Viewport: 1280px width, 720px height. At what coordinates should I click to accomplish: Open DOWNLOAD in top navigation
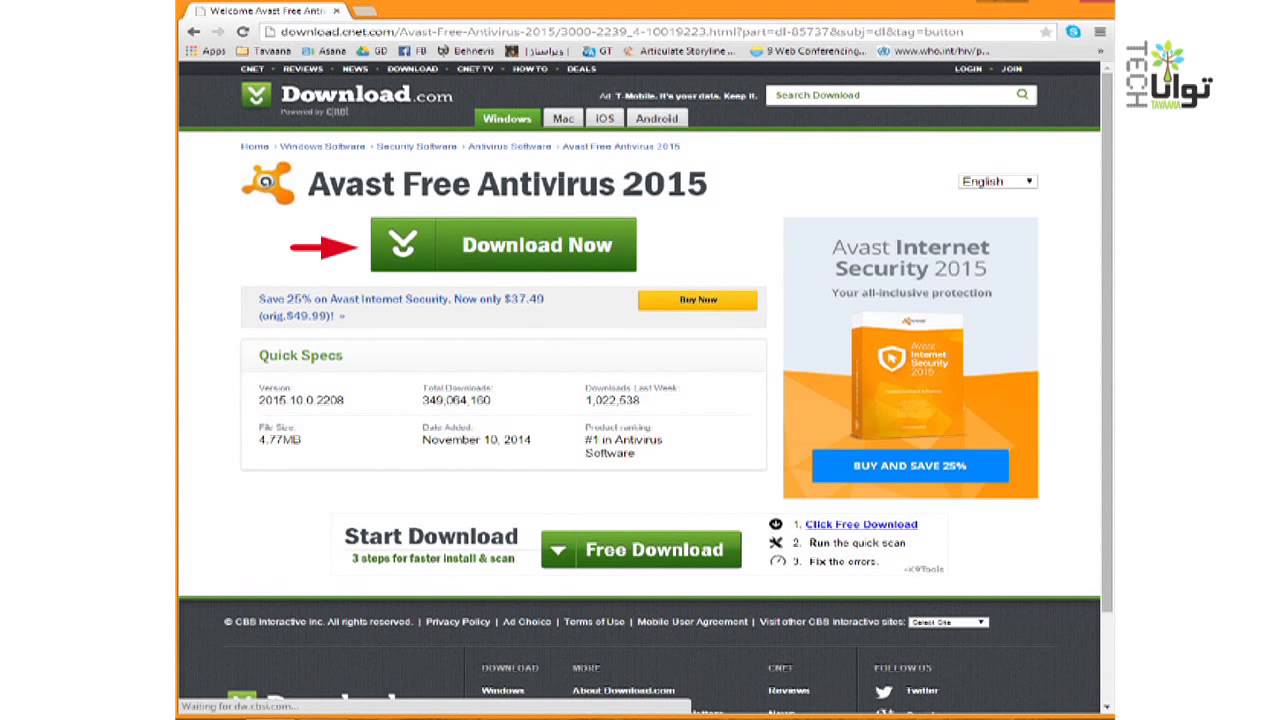click(x=413, y=69)
